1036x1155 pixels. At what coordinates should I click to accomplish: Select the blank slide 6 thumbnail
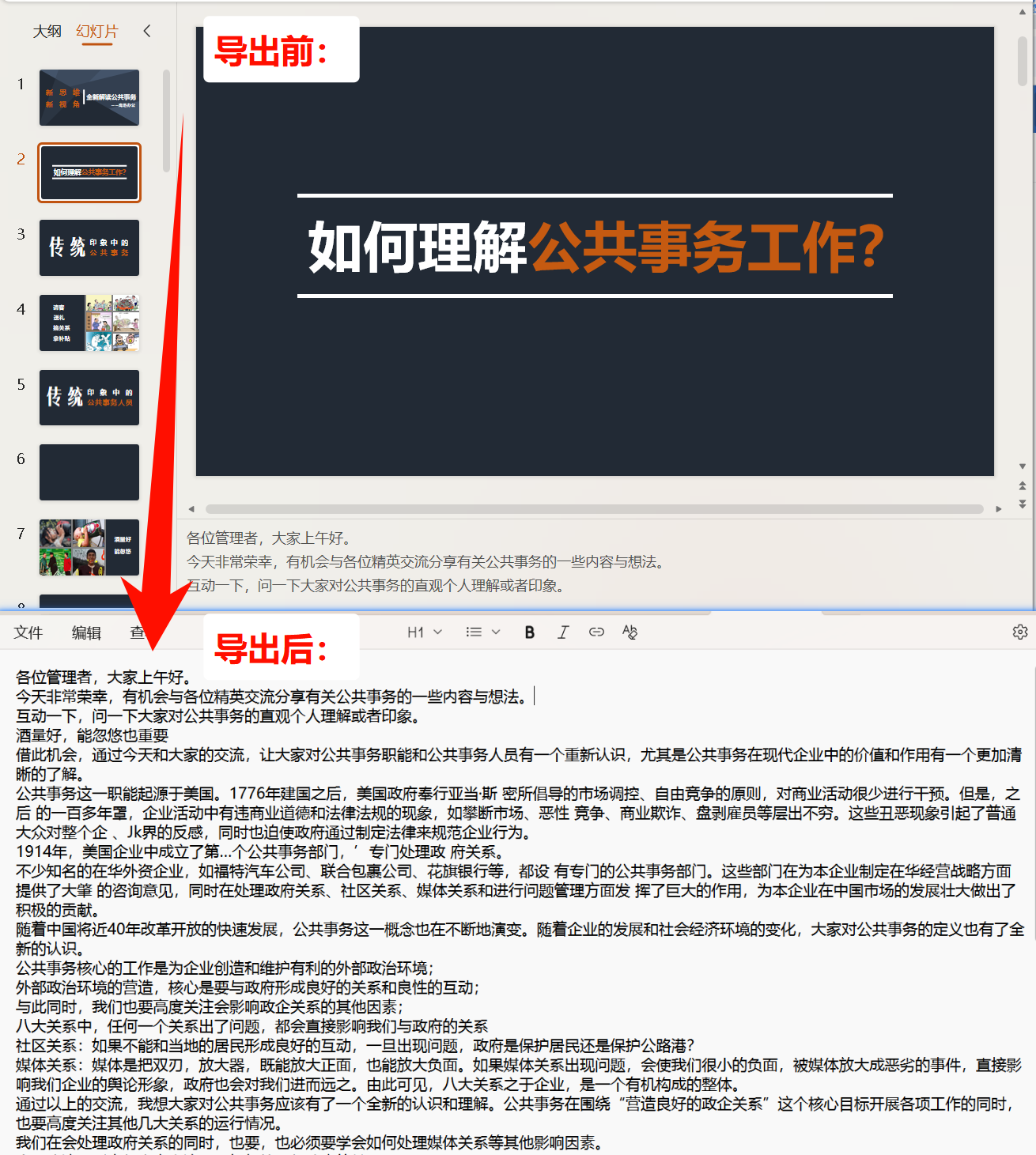[x=89, y=472]
